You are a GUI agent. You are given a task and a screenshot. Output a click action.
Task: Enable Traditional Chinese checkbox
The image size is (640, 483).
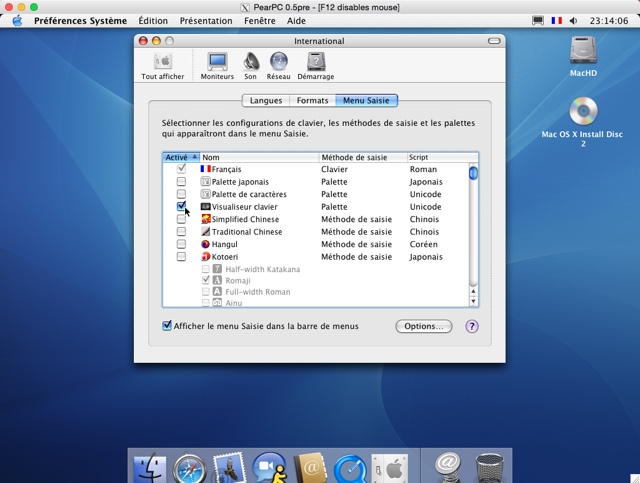coord(181,231)
